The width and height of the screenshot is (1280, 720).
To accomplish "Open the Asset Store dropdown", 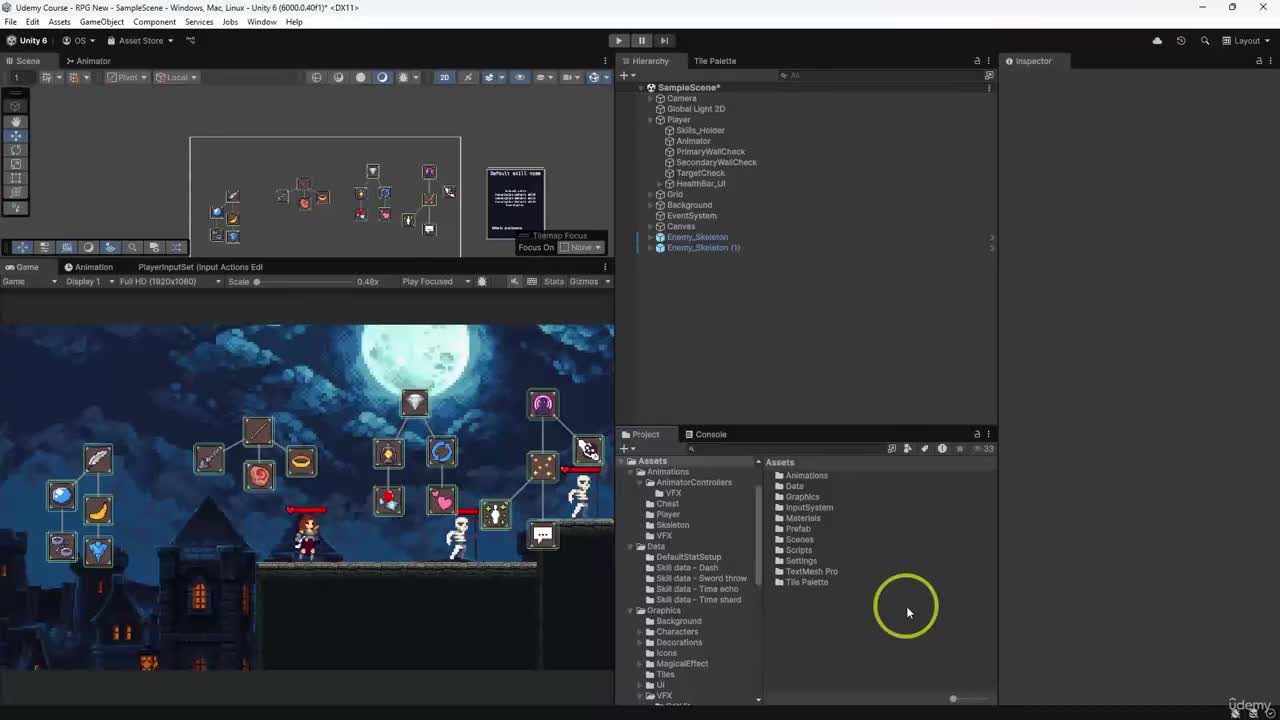I will [140, 41].
